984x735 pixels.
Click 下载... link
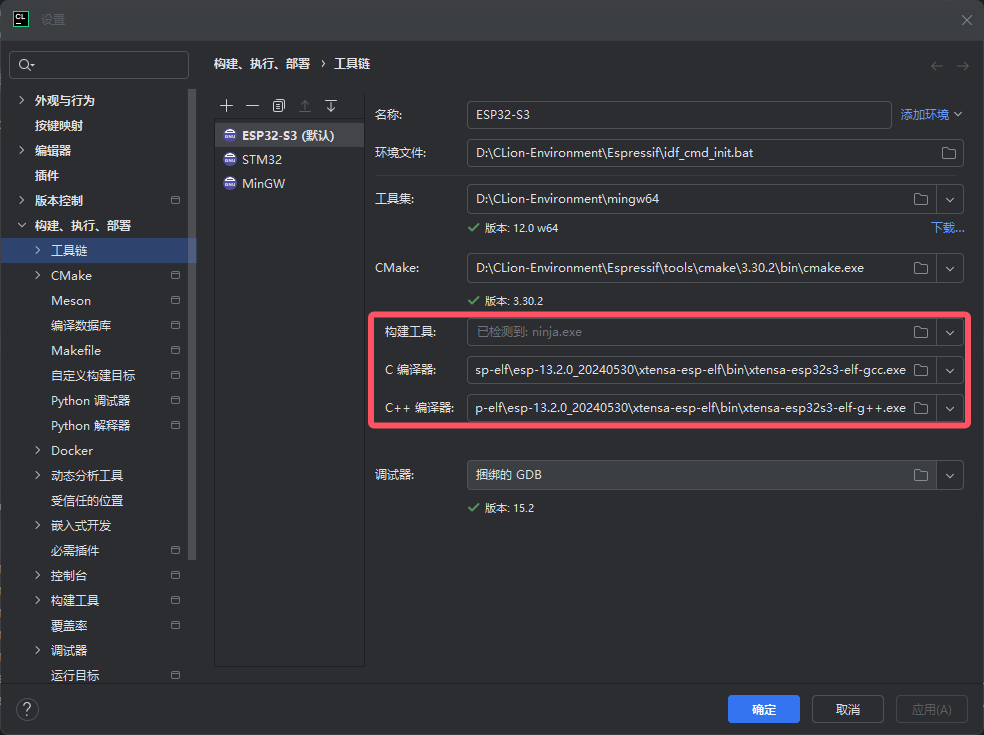point(948,228)
